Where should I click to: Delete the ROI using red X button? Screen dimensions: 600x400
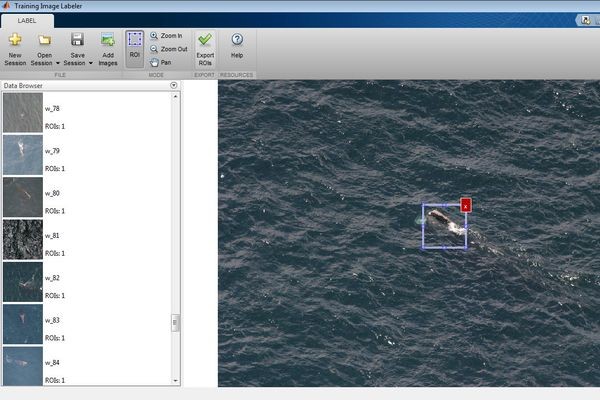click(x=466, y=205)
